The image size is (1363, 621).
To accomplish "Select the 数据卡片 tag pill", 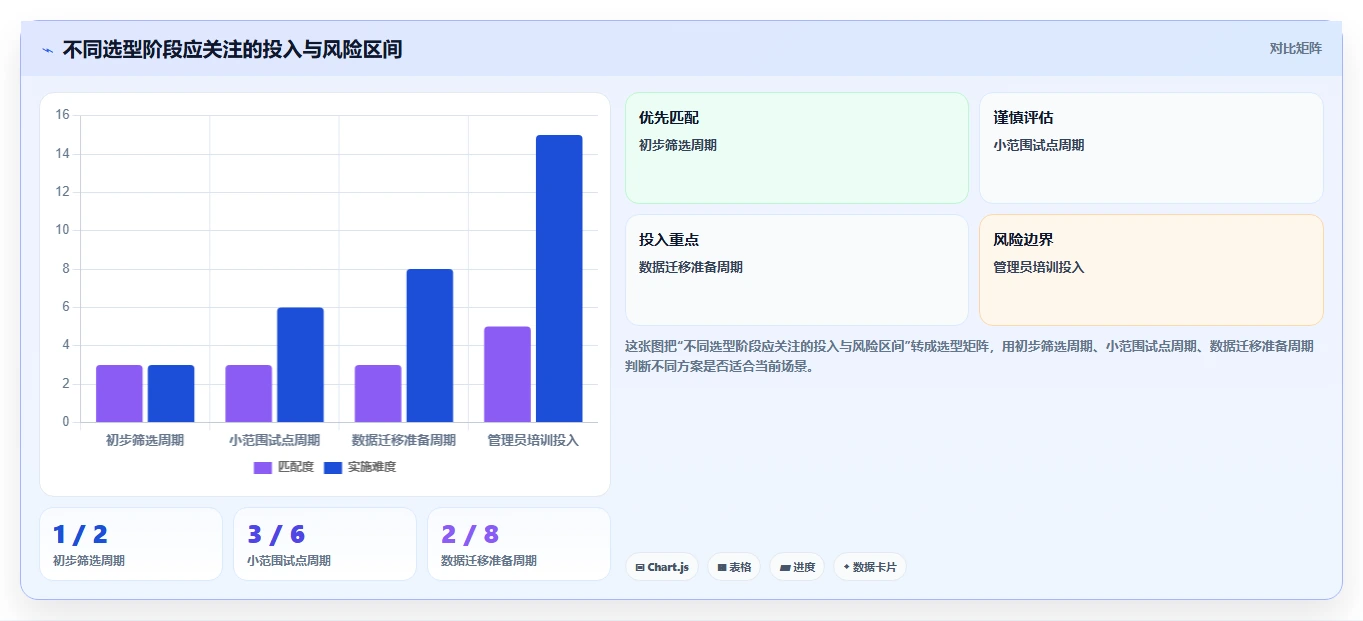I will (870, 567).
